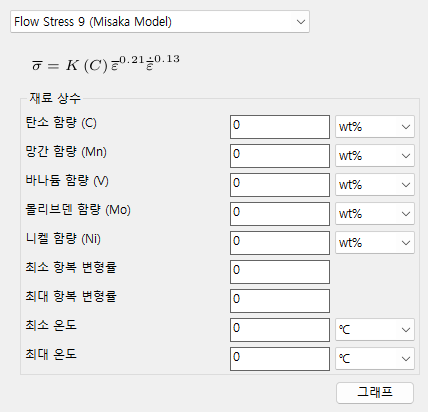Click the 최소 항복 변형률 input field

(x=280, y=272)
